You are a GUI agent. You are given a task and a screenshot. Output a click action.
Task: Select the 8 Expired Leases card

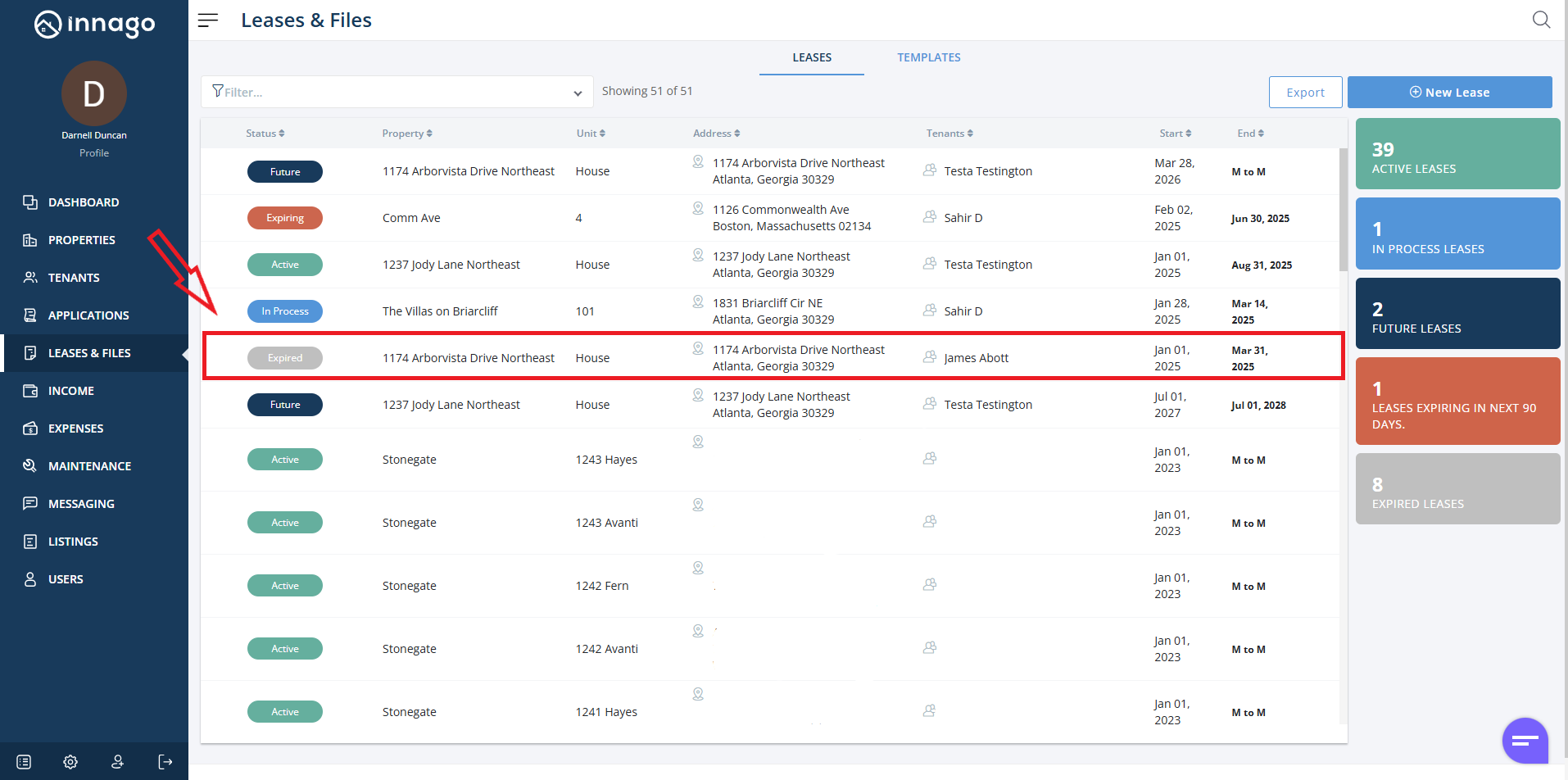pyautogui.click(x=1457, y=489)
